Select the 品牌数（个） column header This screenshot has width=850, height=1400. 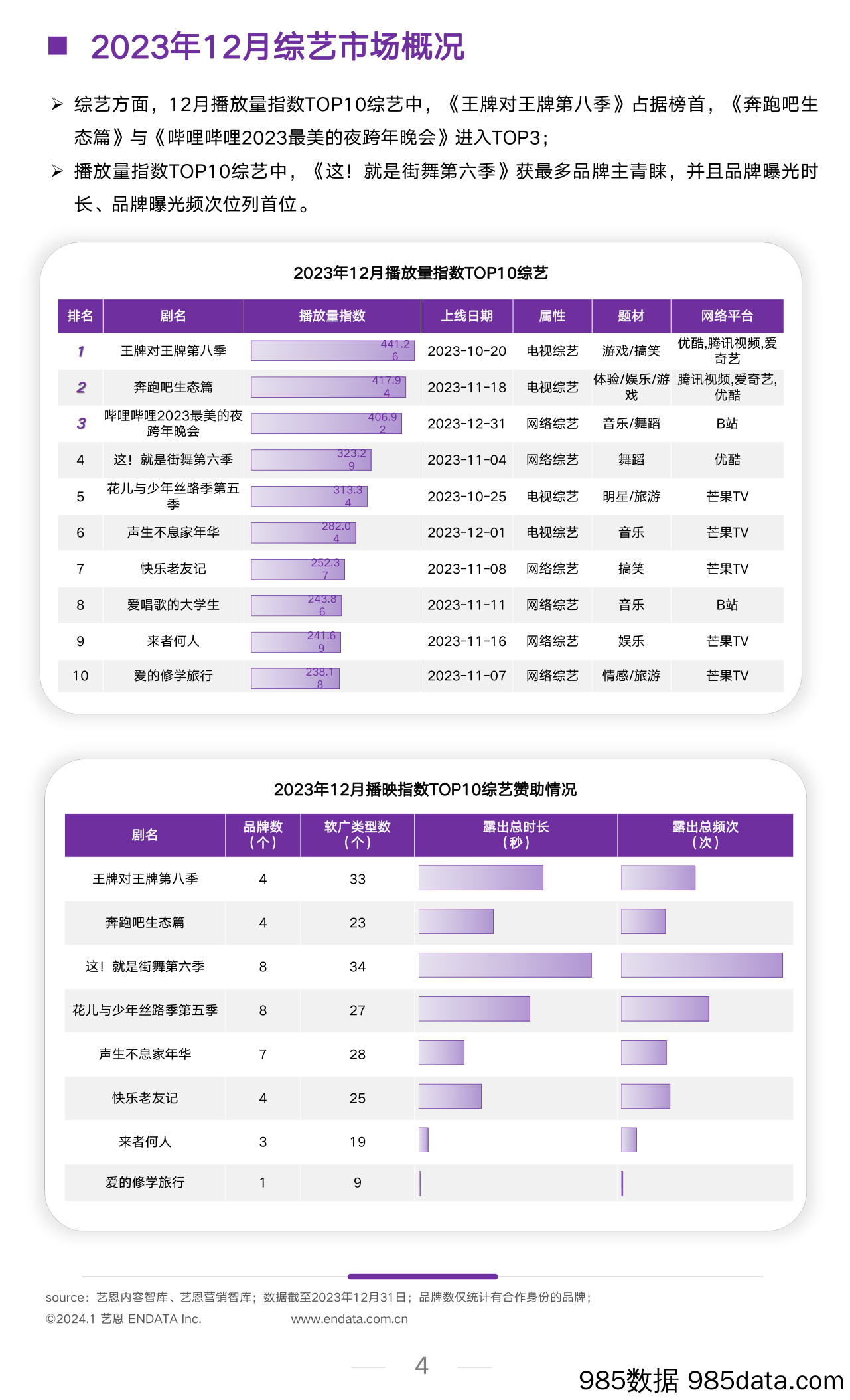(263, 835)
